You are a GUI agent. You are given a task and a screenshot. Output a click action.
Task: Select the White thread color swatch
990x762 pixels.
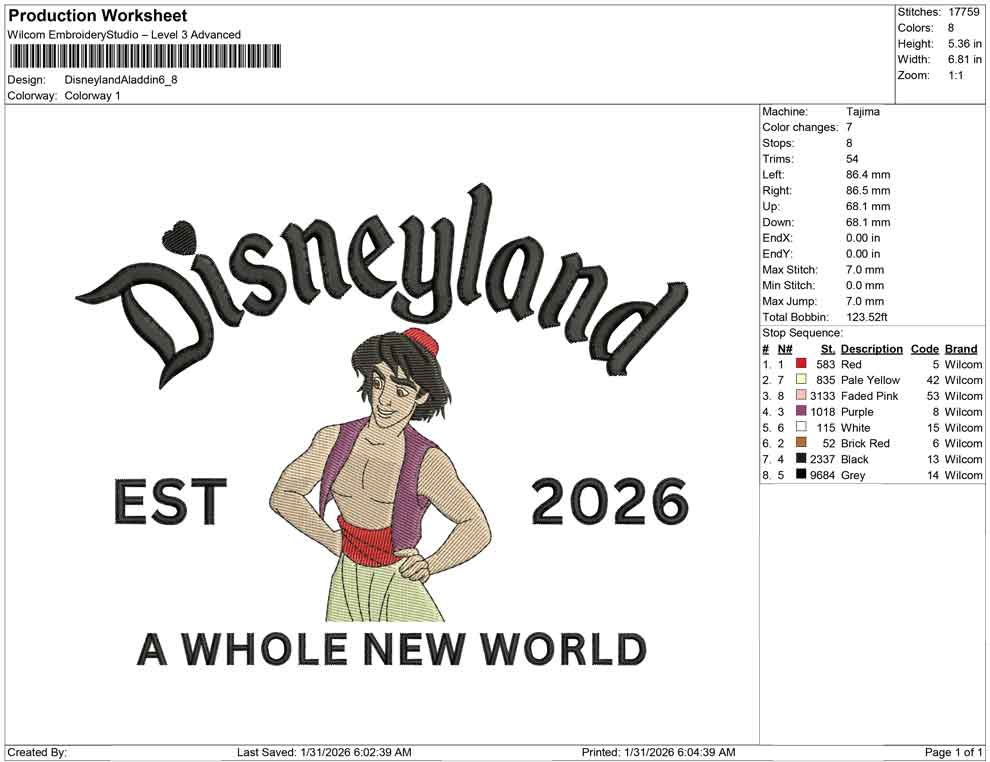point(801,427)
